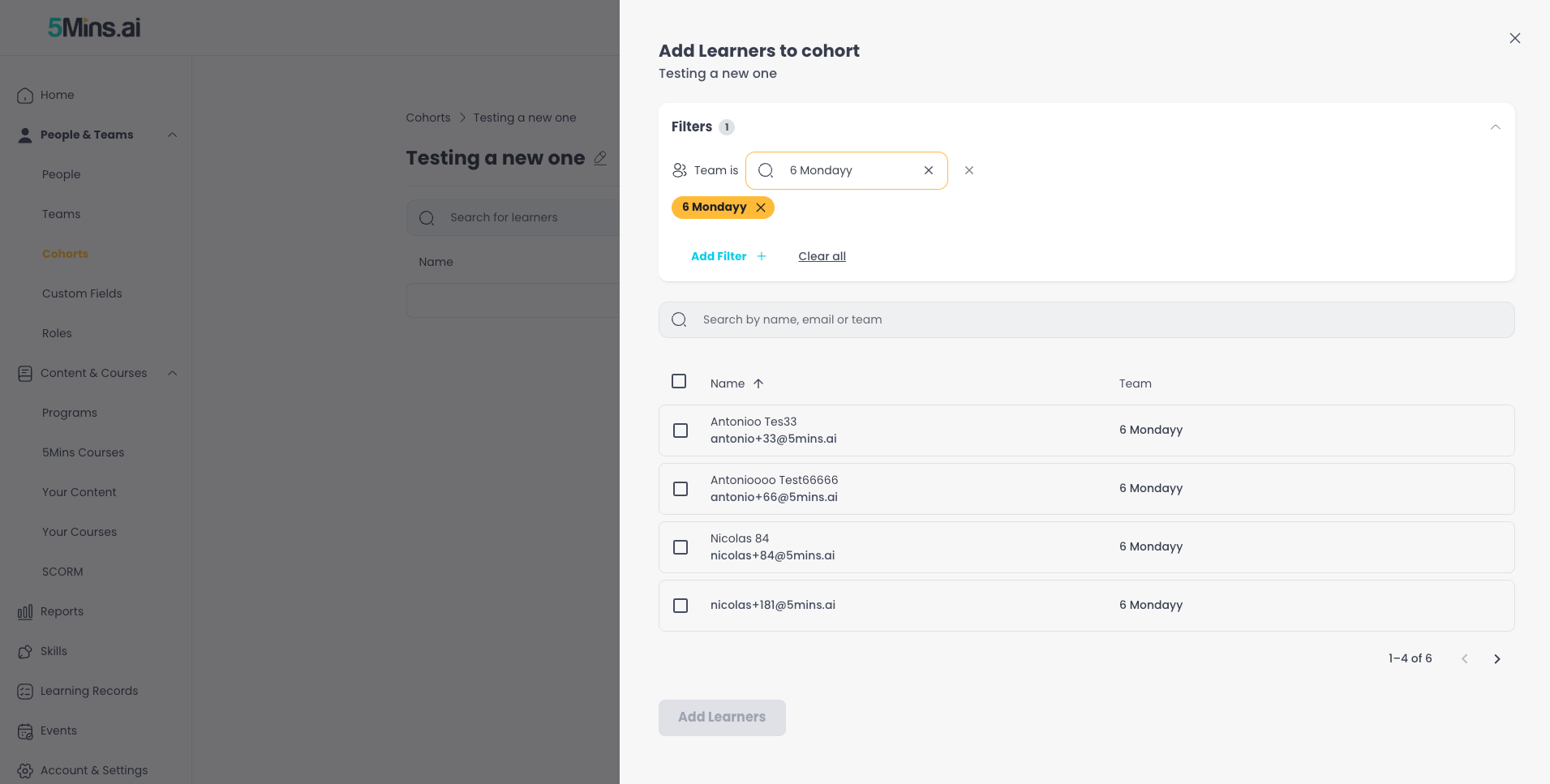Open Your Content in the sidebar
1550x784 pixels.
coord(79,492)
